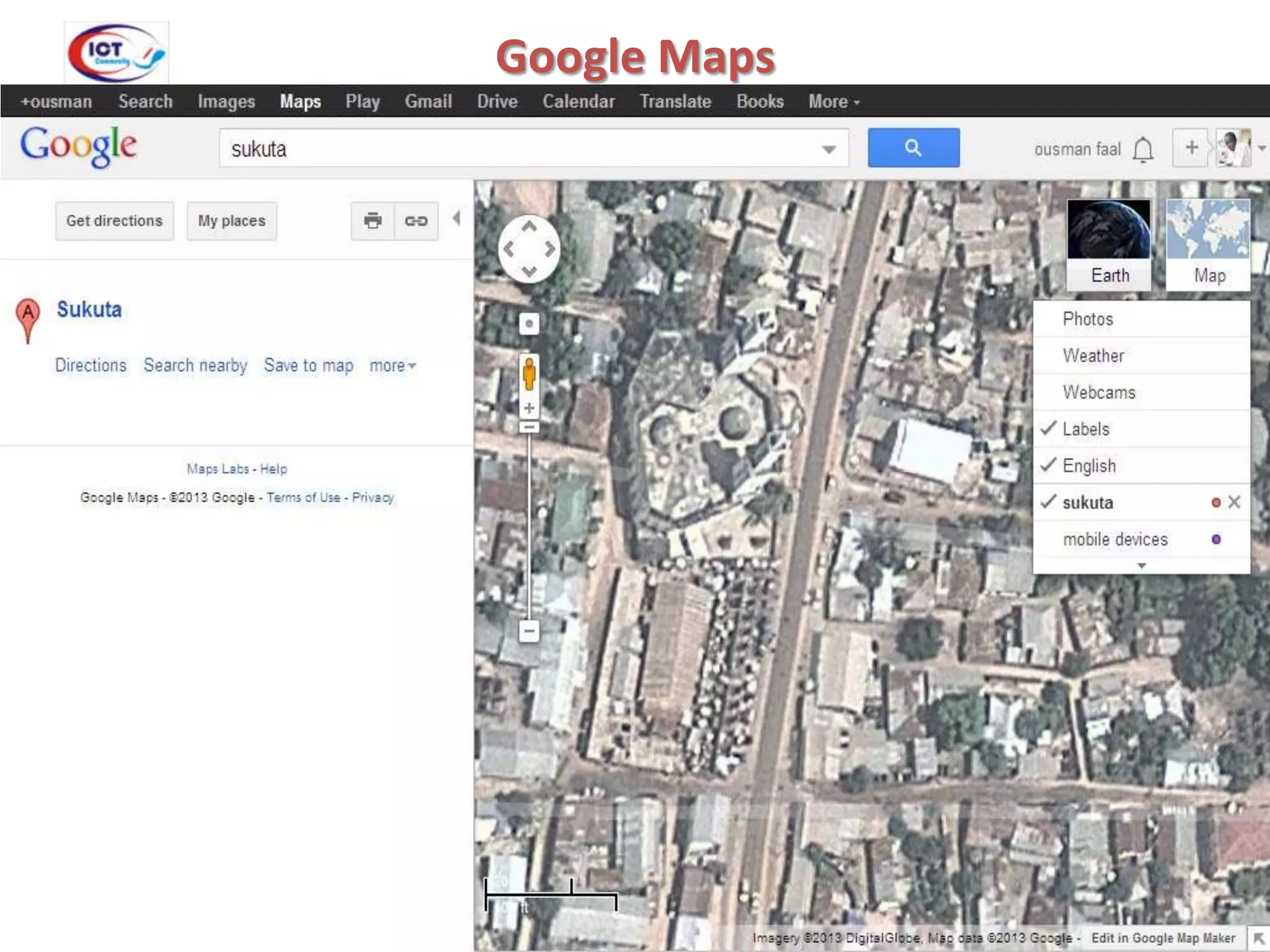Click the print icon
Screen dimensions: 1270x952
(x=373, y=221)
